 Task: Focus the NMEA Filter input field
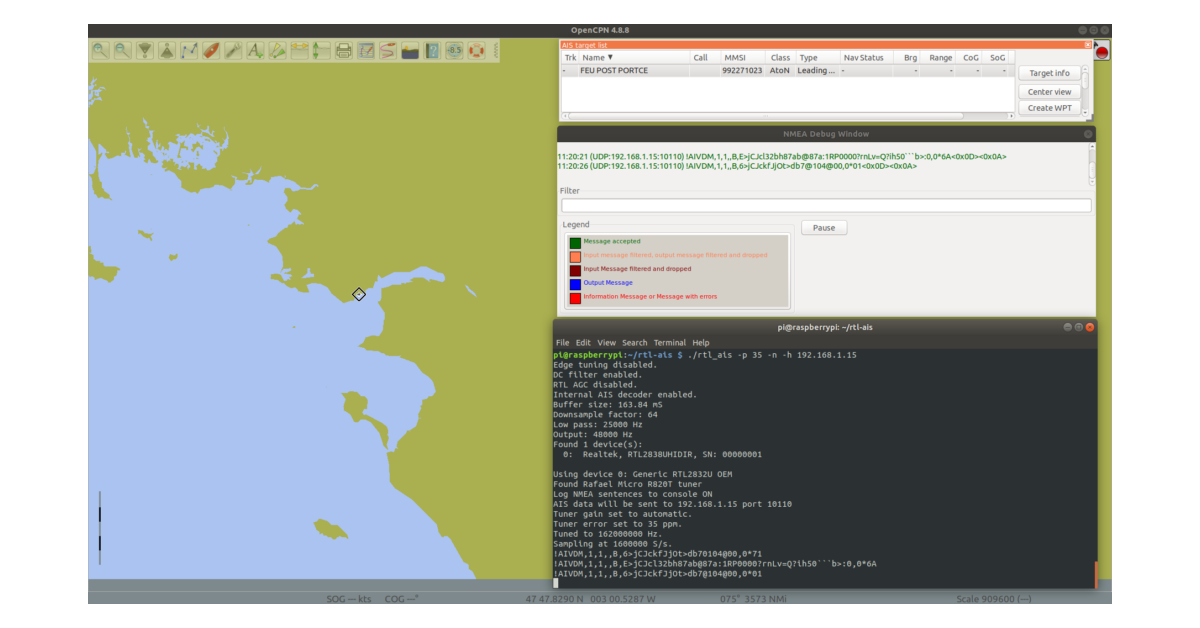click(825, 205)
